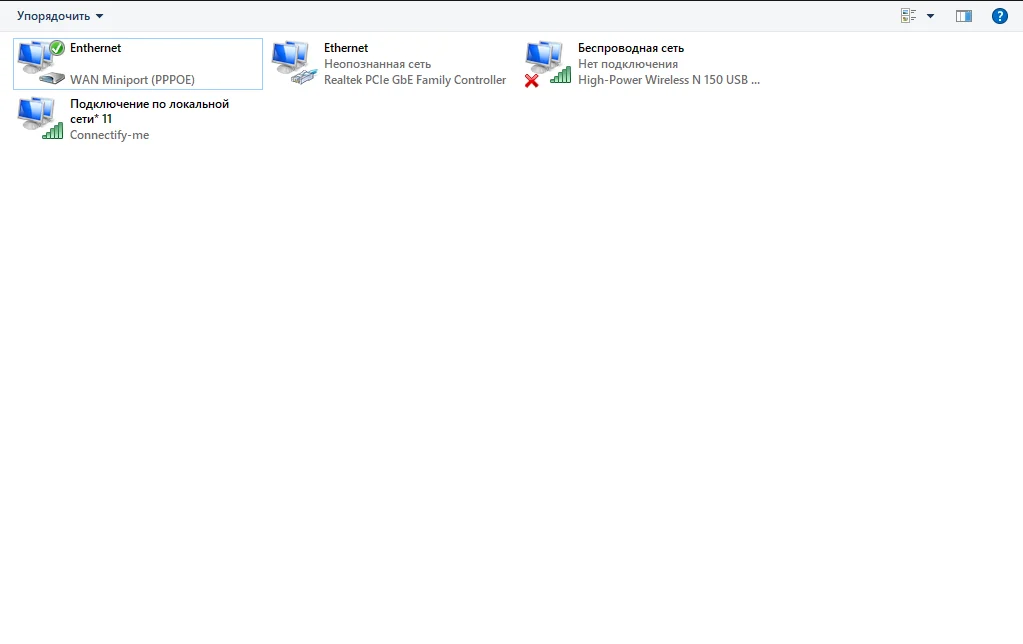The width and height of the screenshot is (1023, 644).
Task: Click the Нет подключения status text
Action: click(x=628, y=64)
